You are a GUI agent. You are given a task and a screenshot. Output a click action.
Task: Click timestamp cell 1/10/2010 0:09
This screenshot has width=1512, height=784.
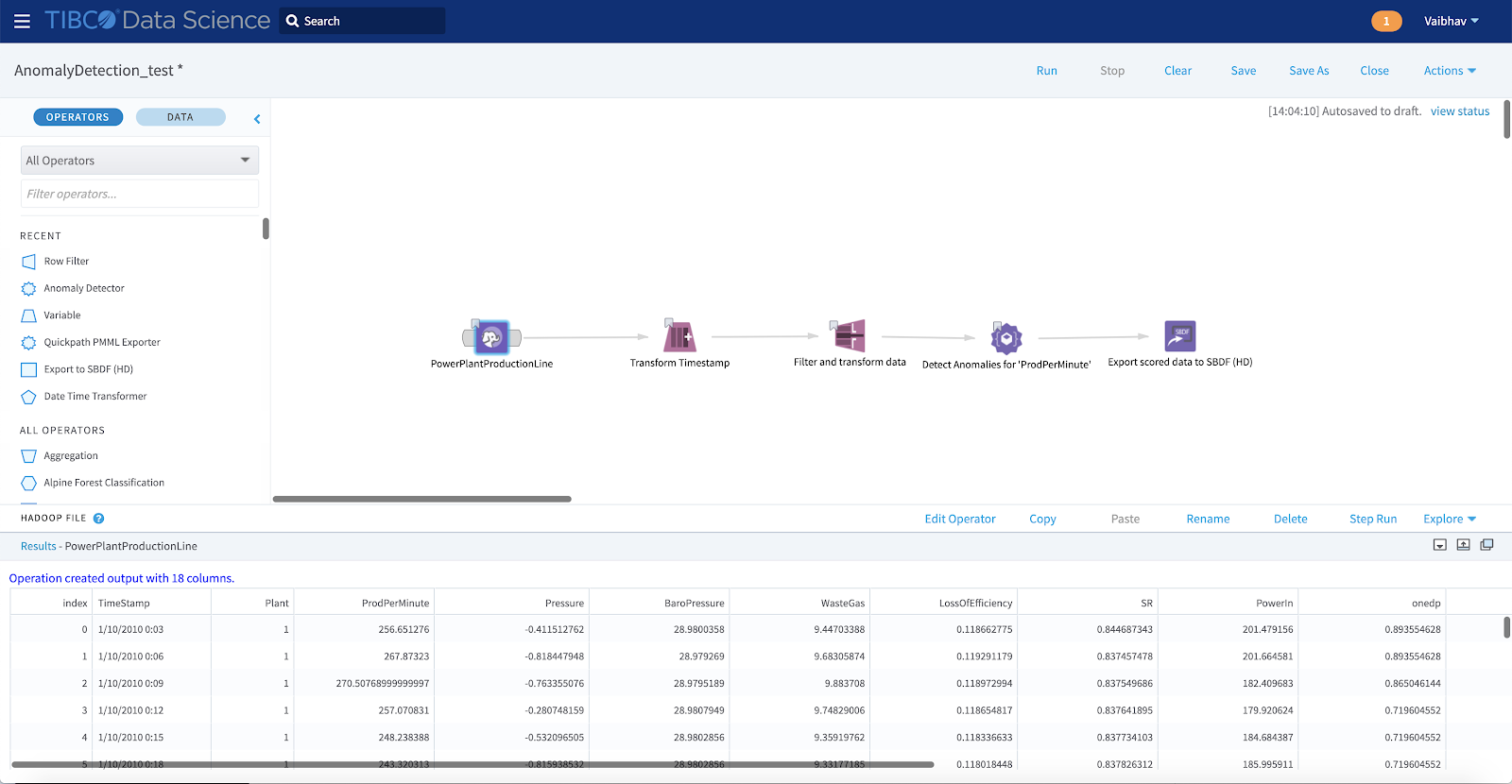[130, 683]
